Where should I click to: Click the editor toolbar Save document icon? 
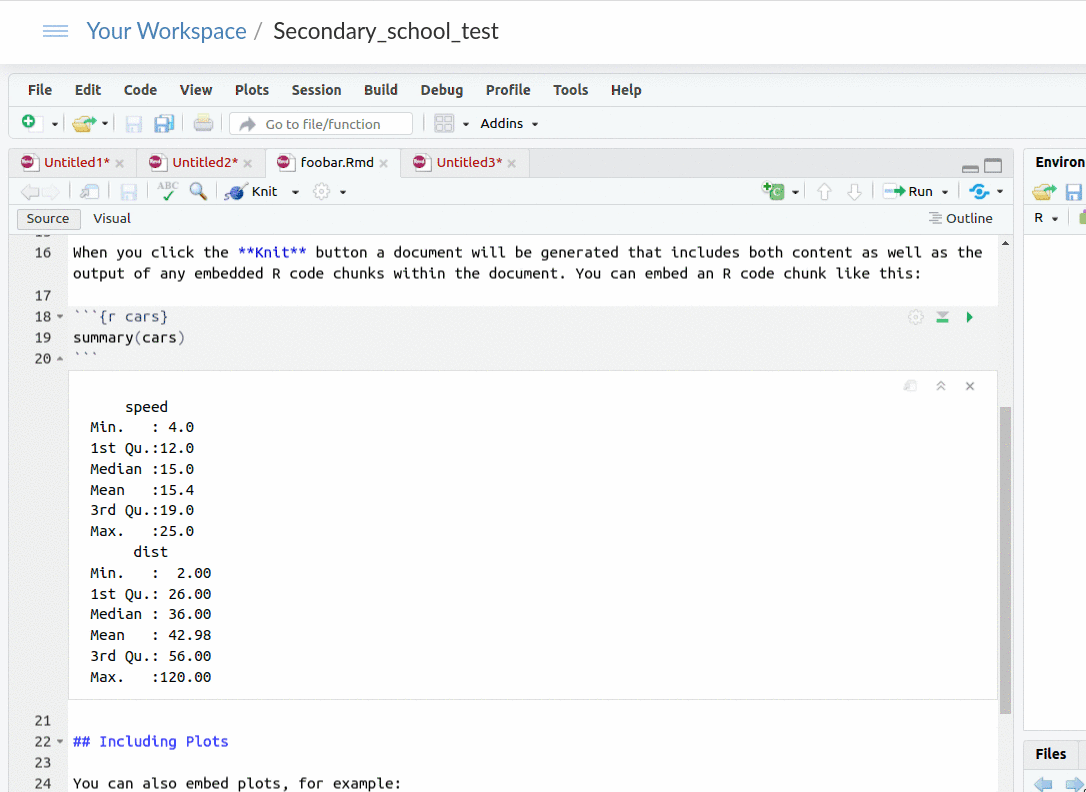(x=129, y=192)
